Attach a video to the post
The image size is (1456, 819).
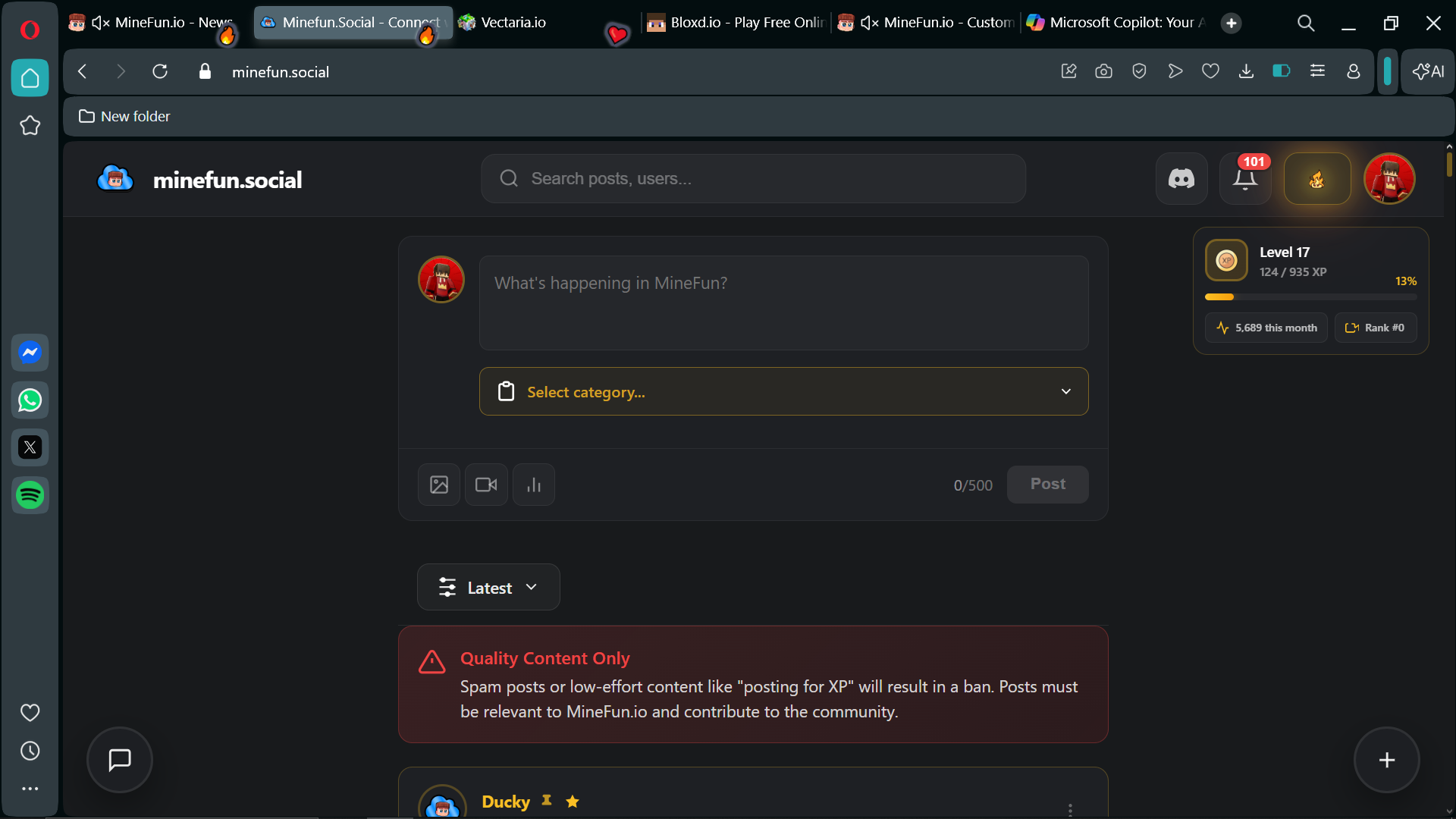(486, 485)
